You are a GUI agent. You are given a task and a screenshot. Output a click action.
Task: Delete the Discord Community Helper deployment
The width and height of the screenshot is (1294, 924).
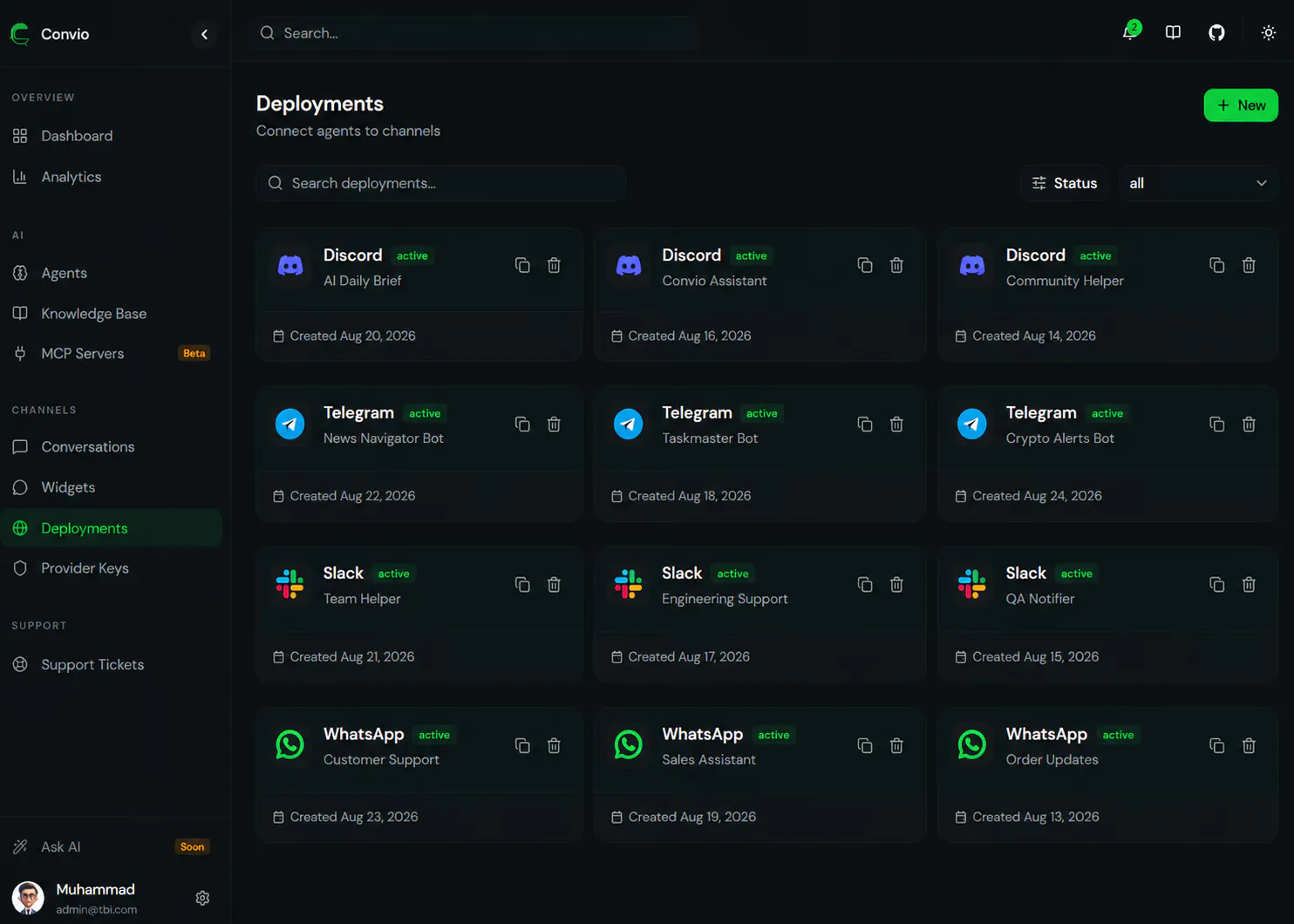[x=1249, y=265]
